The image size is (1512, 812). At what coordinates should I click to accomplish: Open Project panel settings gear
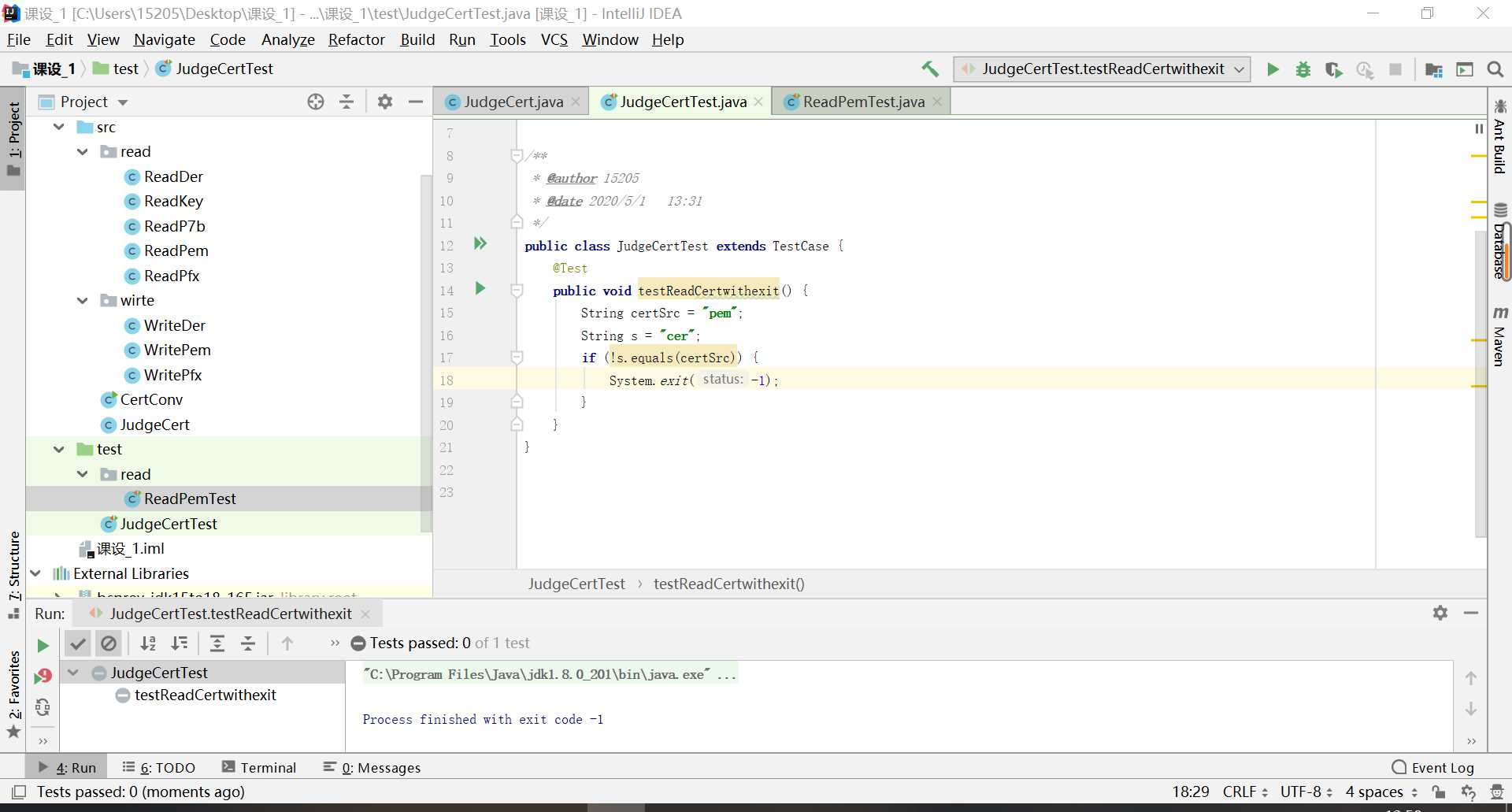pyautogui.click(x=385, y=102)
